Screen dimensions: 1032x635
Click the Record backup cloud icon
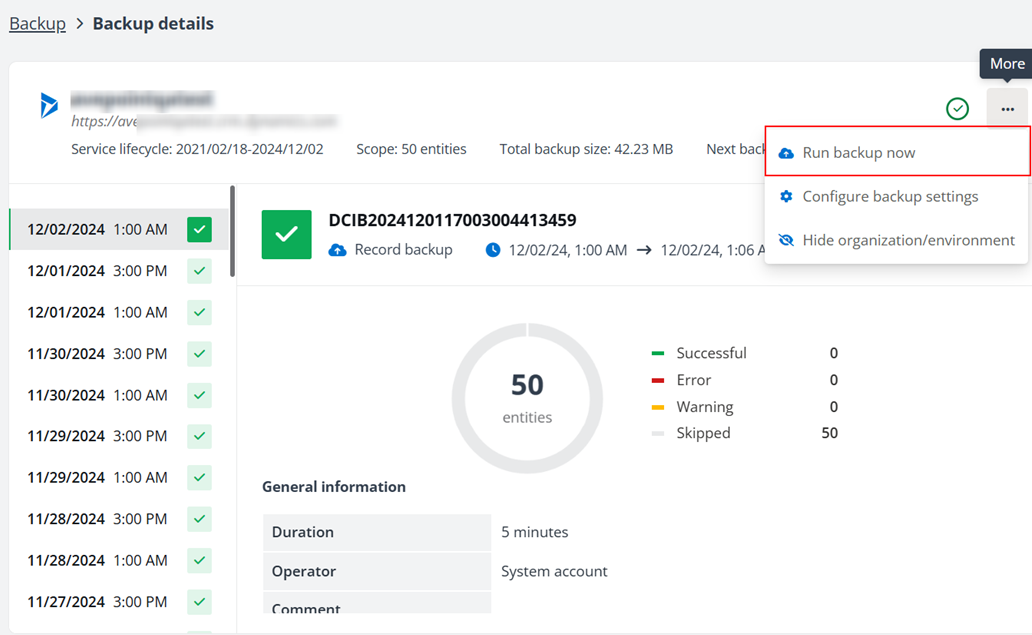click(x=338, y=250)
